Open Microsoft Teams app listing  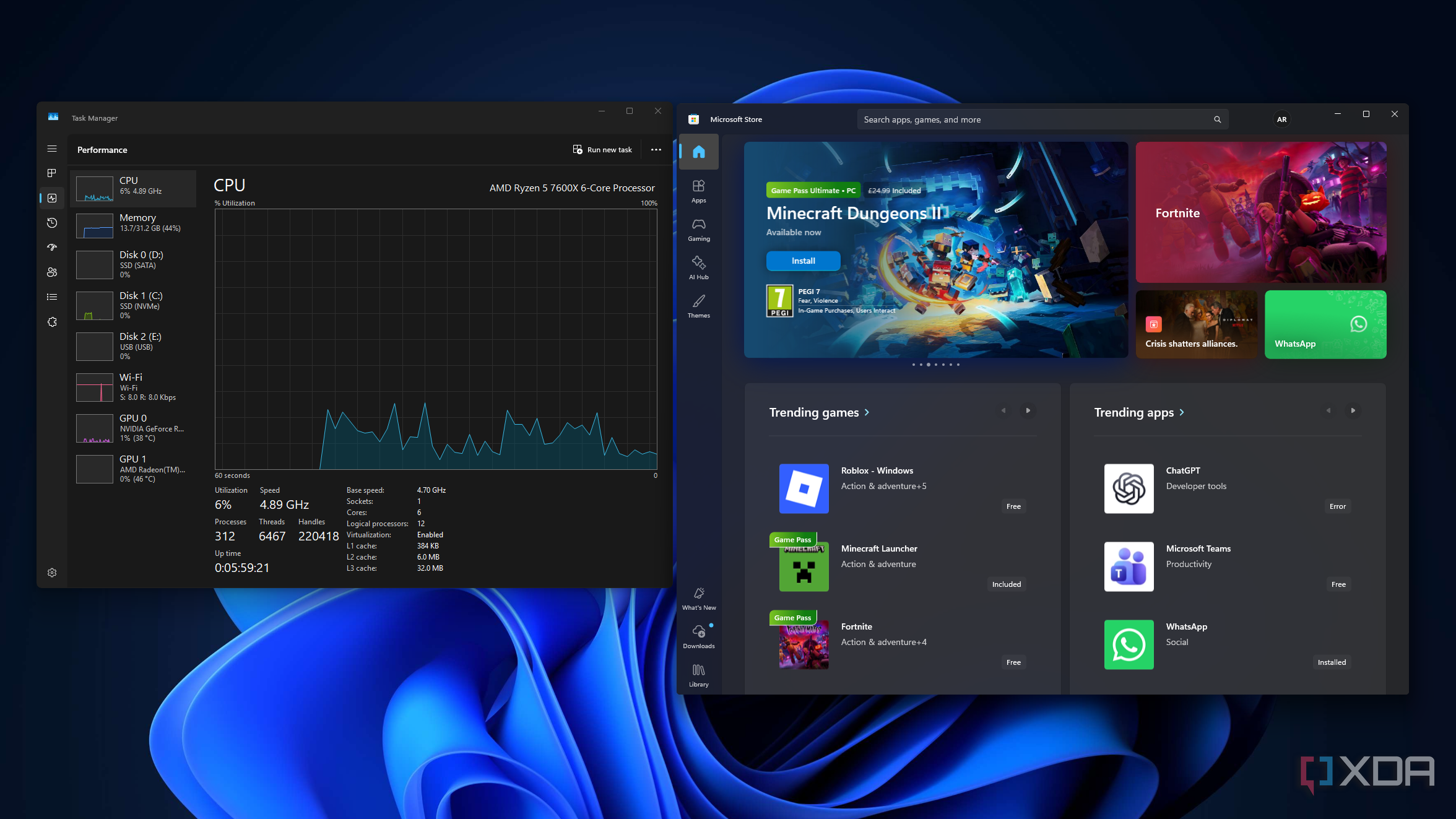point(1228,566)
